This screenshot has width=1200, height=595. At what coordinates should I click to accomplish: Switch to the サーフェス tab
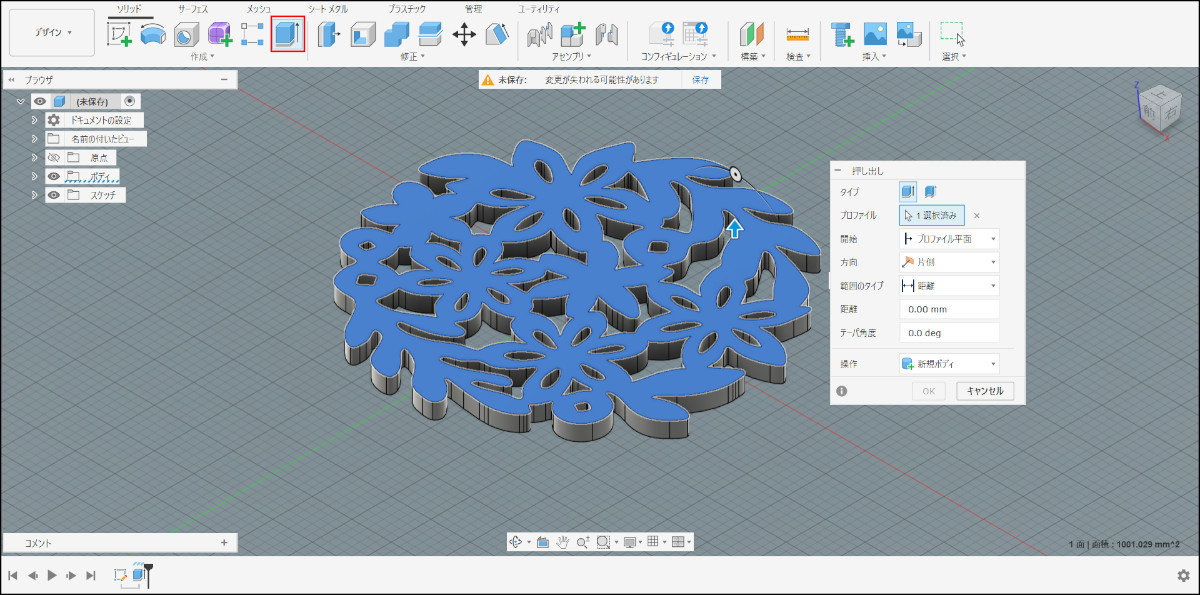coord(193,9)
